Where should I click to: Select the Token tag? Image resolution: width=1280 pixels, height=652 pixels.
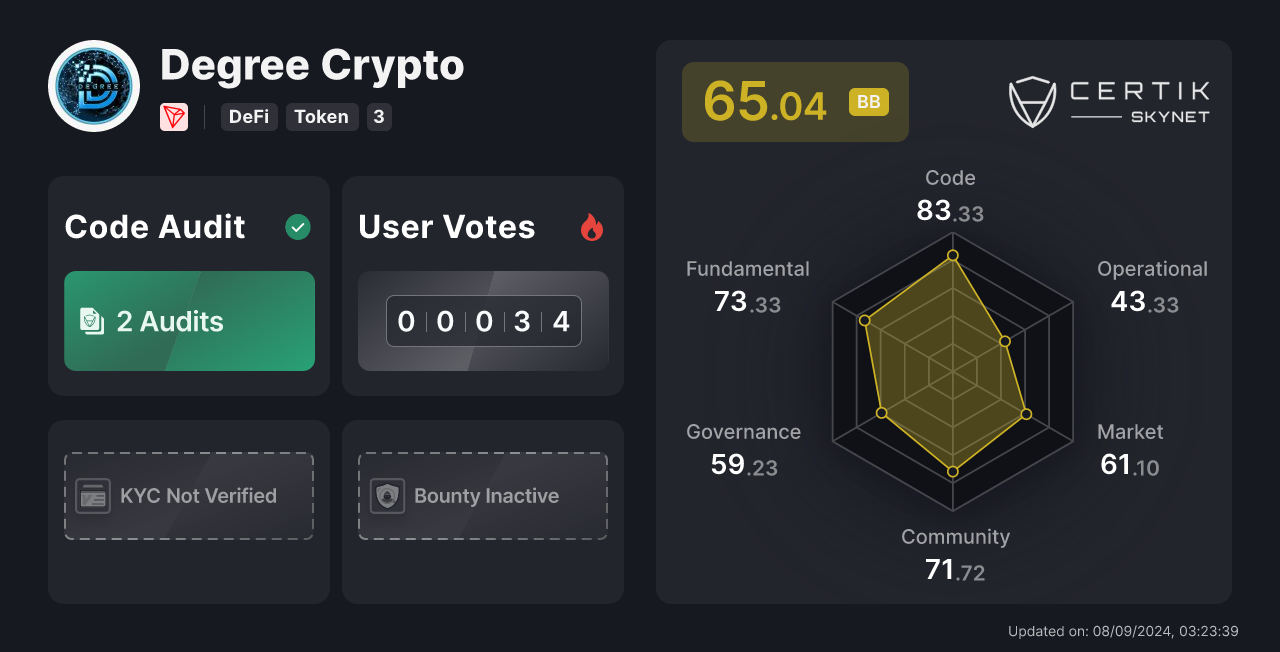(x=321, y=117)
